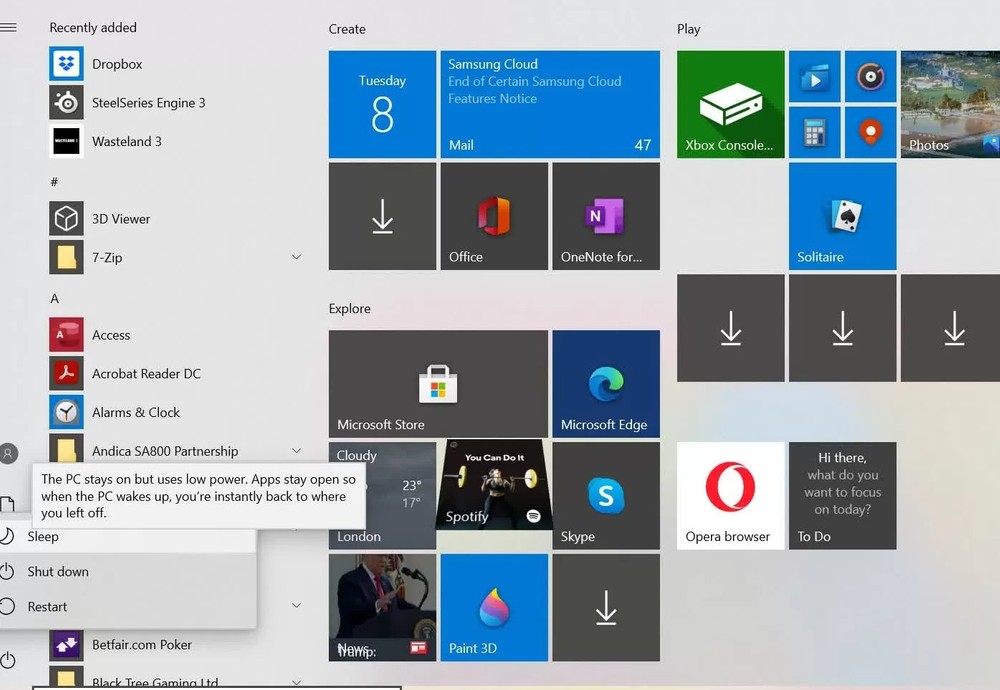Select Sleep from the power menu
Image resolution: width=1000 pixels, height=690 pixels.
[128, 536]
